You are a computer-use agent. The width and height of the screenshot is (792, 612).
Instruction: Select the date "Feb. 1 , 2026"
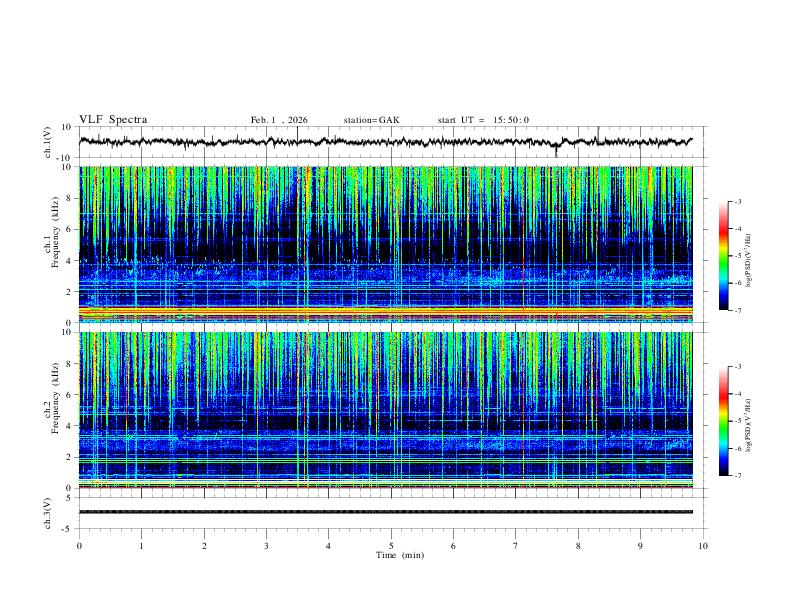[x=279, y=120]
